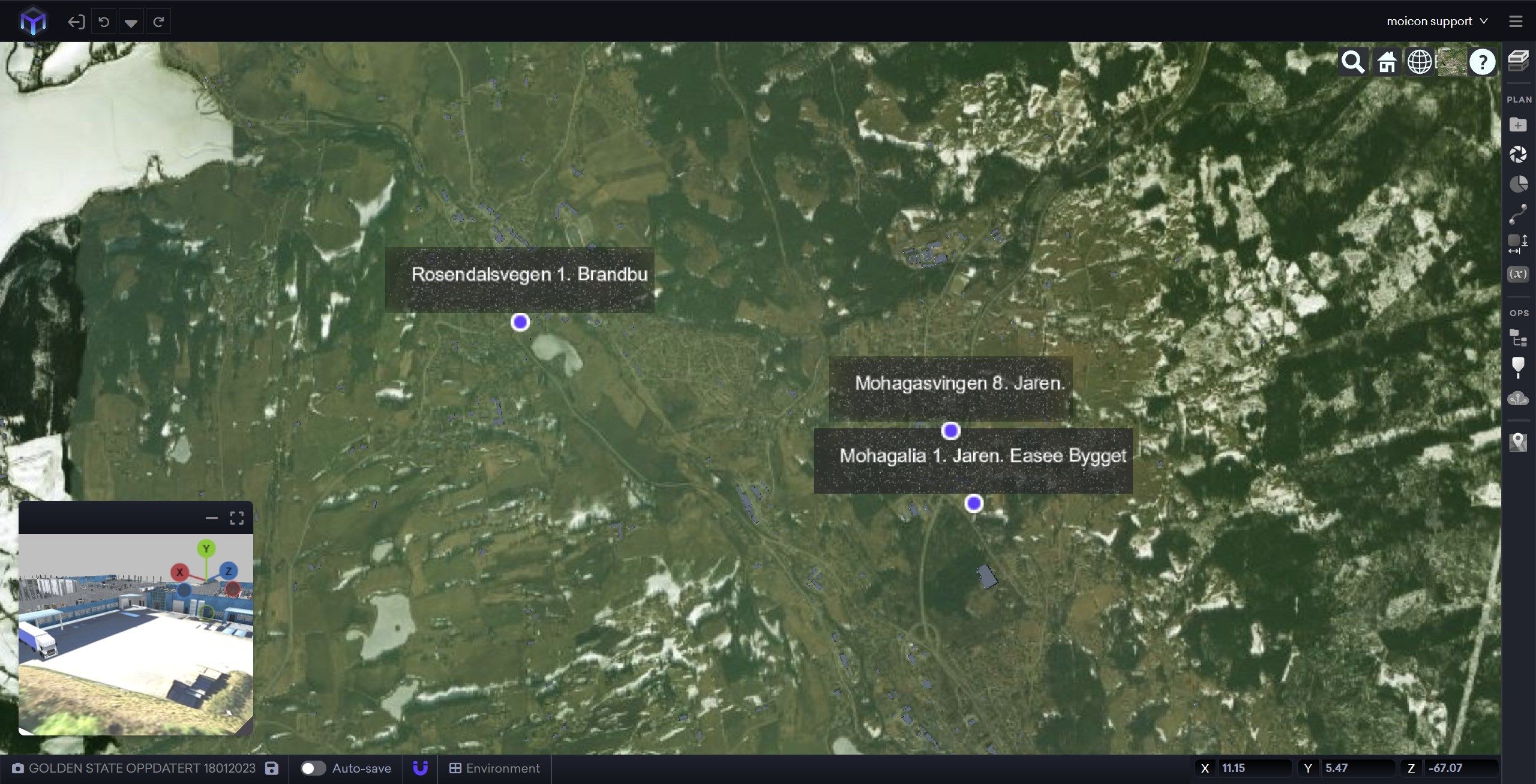Click the map search magnifier icon
This screenshot has width=1536, height=784.
click(x=1352, y=62)
